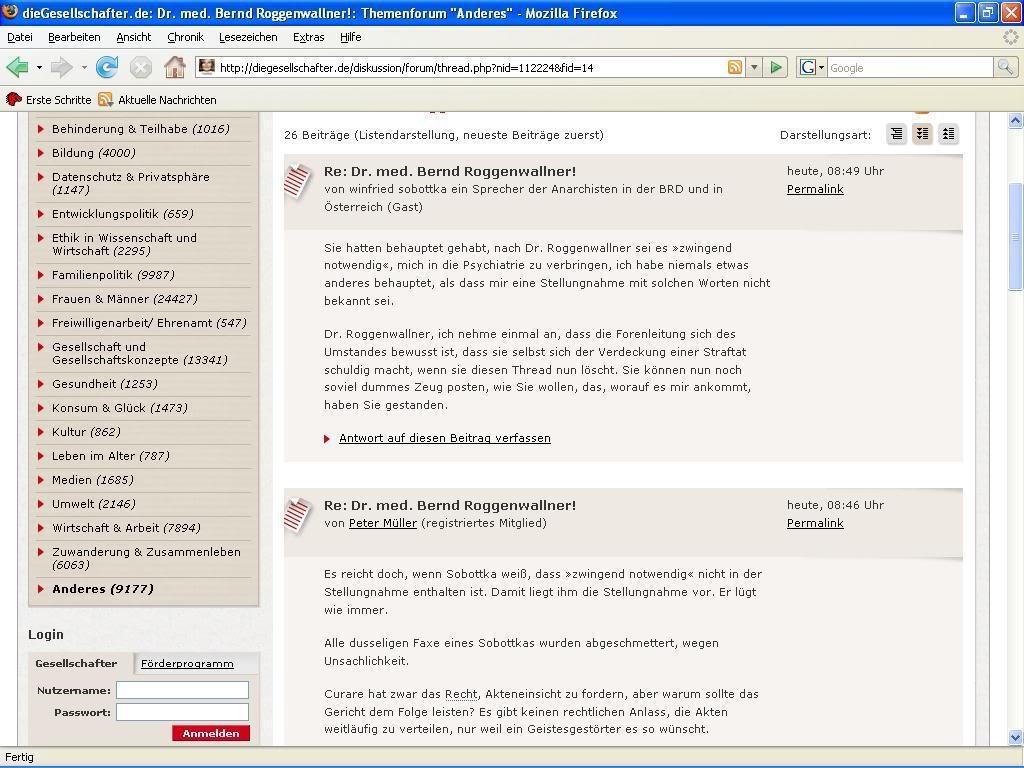Reload the page with the refresh icon
1024x768 pixels.
click(107, 68)
